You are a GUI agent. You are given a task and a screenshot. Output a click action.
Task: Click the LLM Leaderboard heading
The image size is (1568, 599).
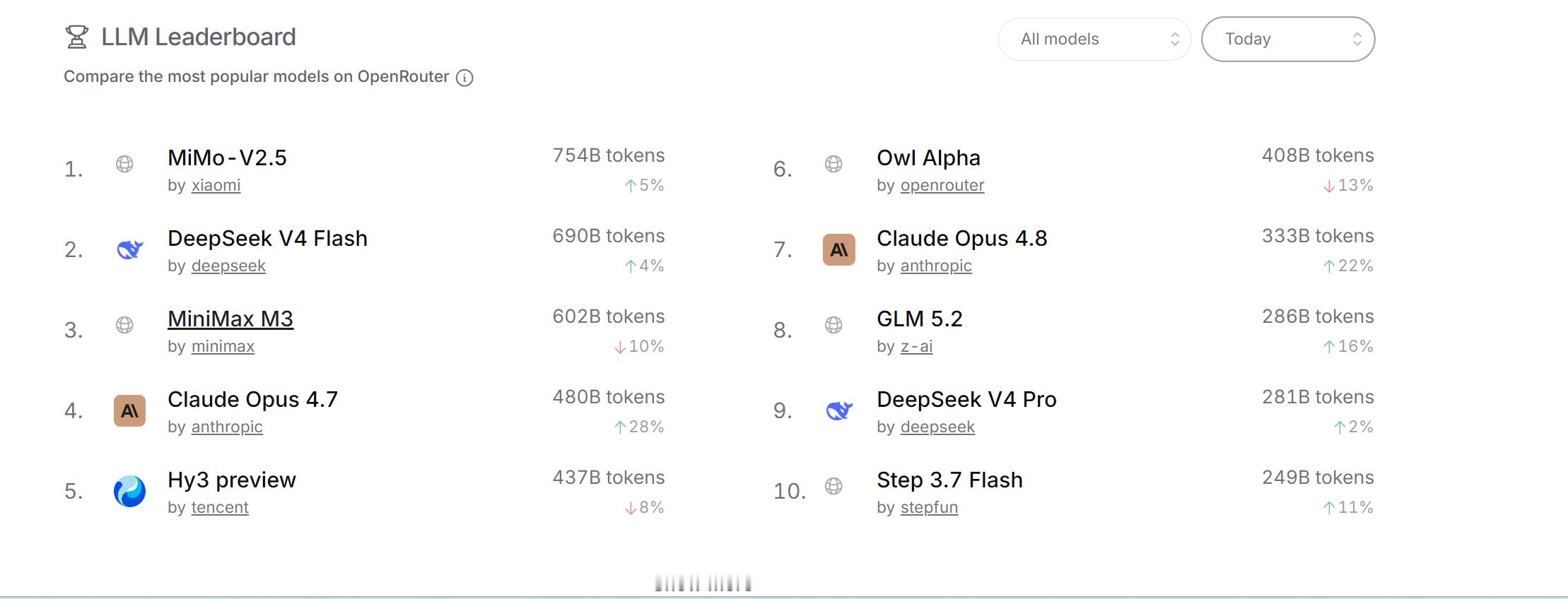(x=199, y=37)
